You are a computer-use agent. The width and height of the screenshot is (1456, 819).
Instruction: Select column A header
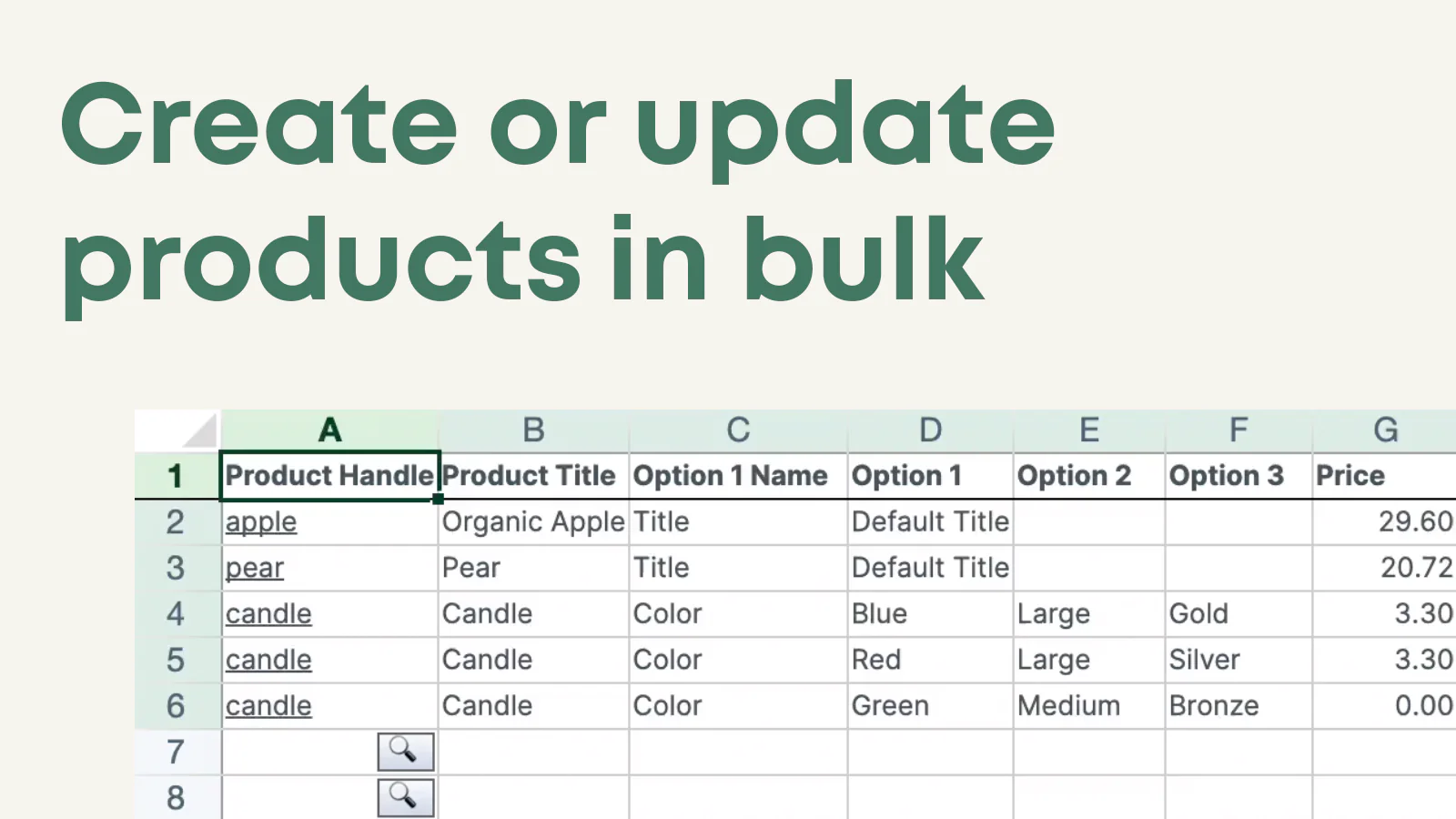tap(329, 430)
